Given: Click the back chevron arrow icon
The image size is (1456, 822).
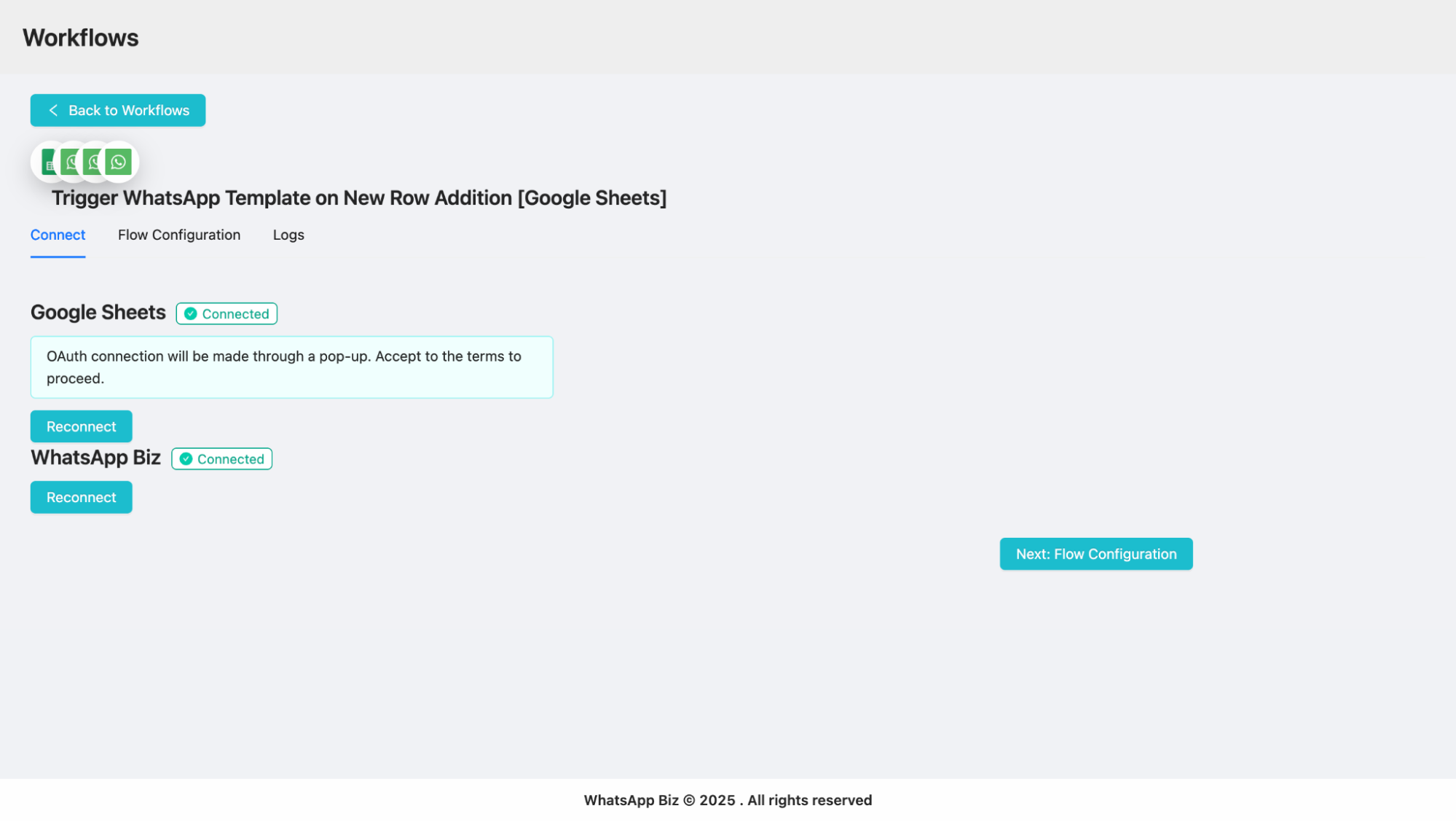Looking at the screenshot, I should point(53,110).
